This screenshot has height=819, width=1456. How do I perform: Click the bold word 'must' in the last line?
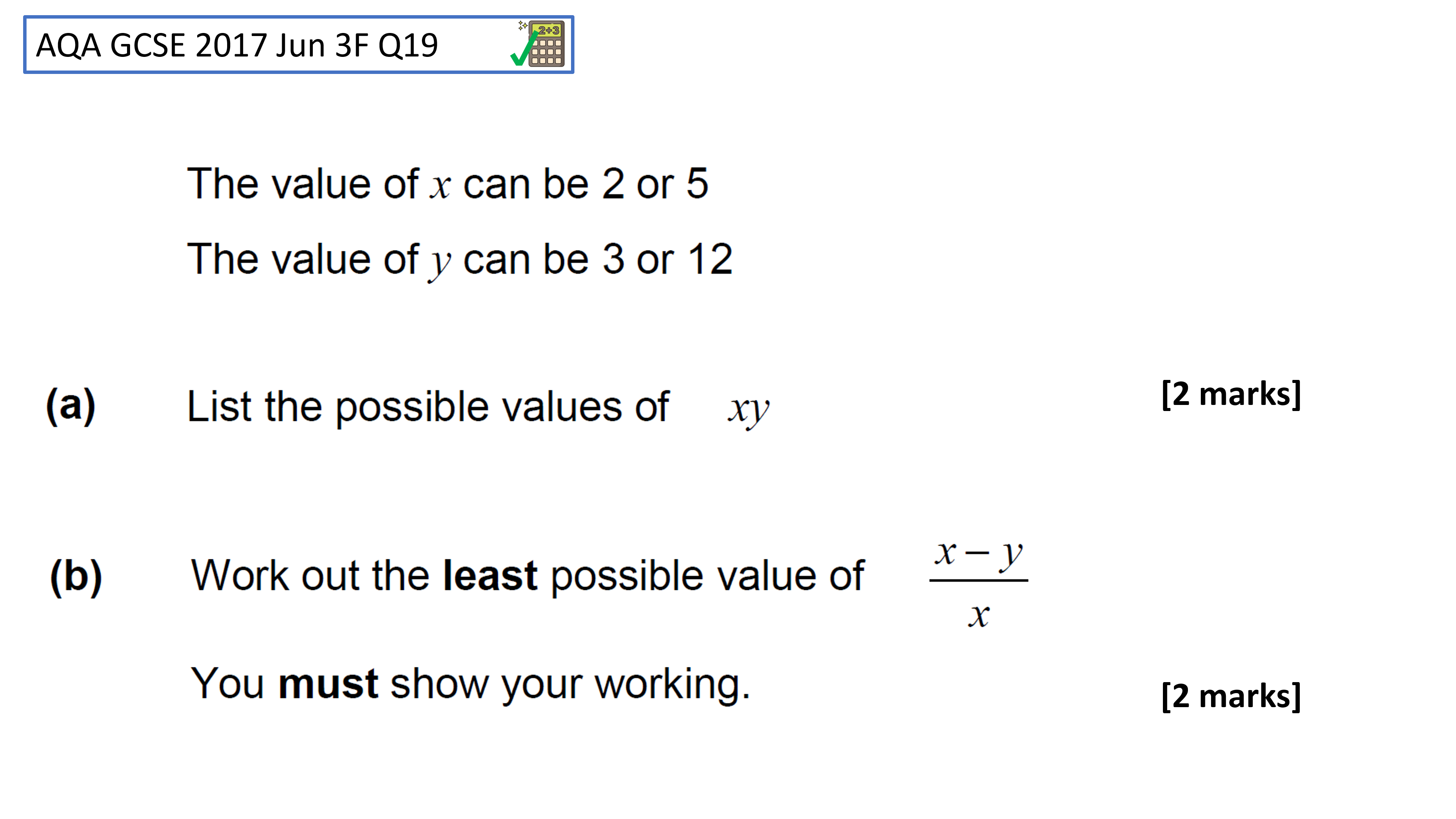coord(328,683)
